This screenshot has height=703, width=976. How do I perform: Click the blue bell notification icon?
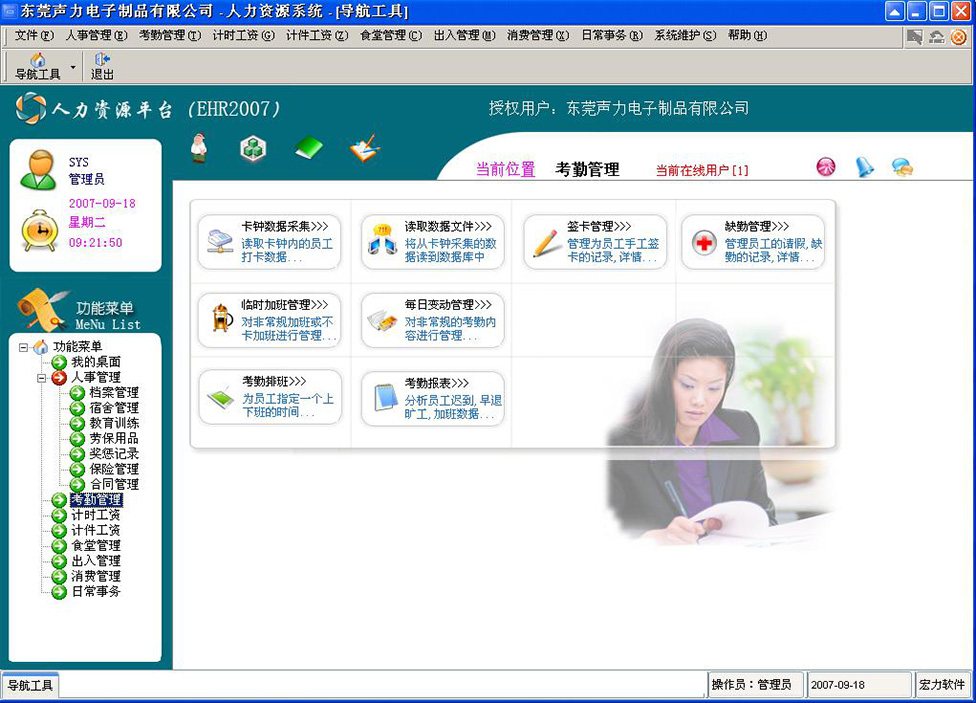click(864, 168)
